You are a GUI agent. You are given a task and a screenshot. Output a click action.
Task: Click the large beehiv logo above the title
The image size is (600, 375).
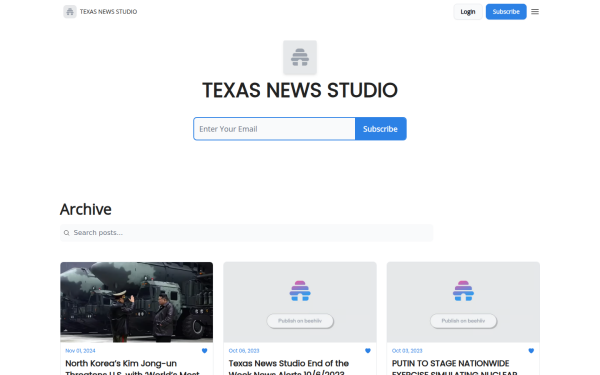tap(300, 57)
